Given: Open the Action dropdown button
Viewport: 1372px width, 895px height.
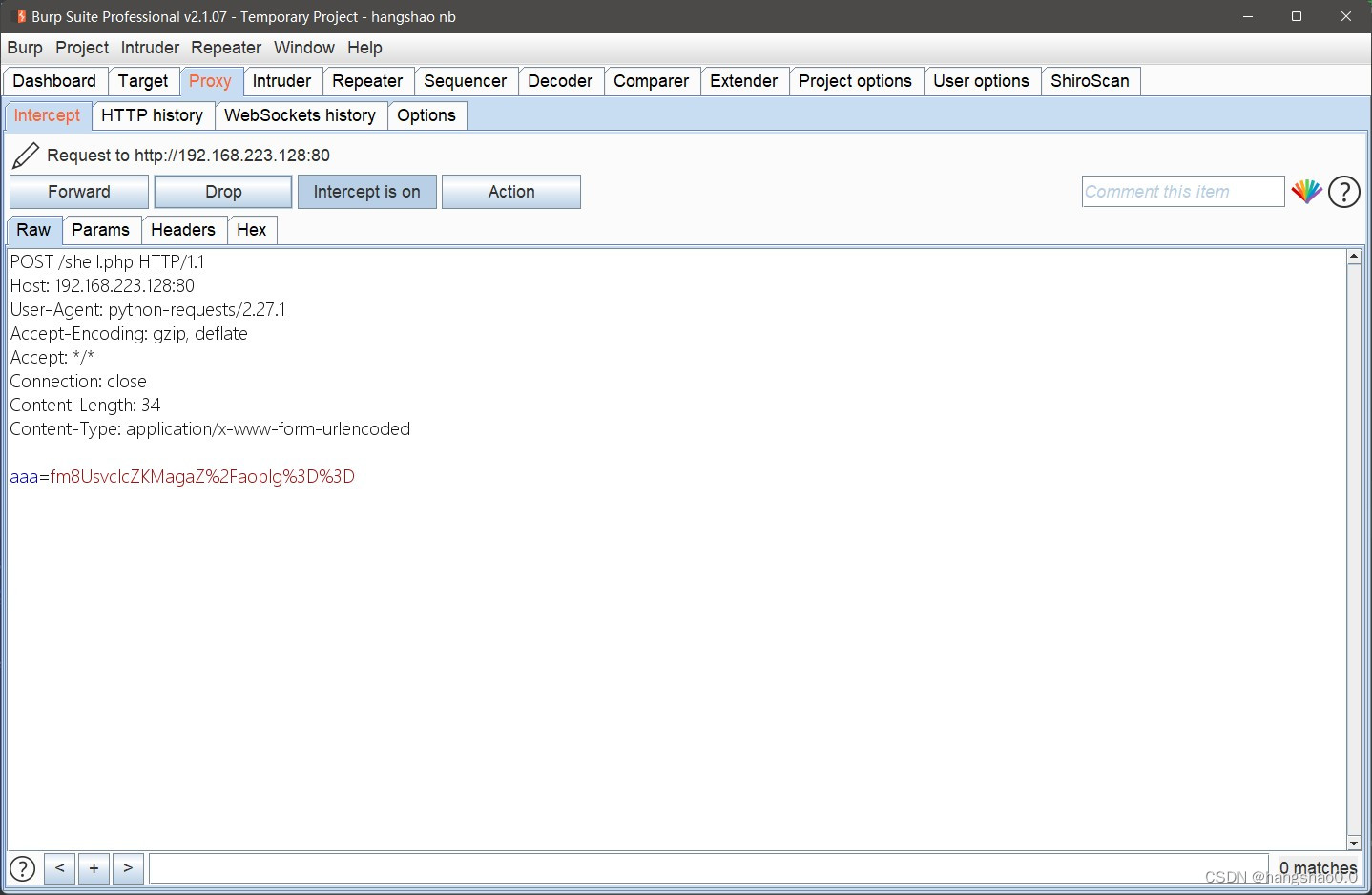Looking at the screenshot, I should 511,192.
